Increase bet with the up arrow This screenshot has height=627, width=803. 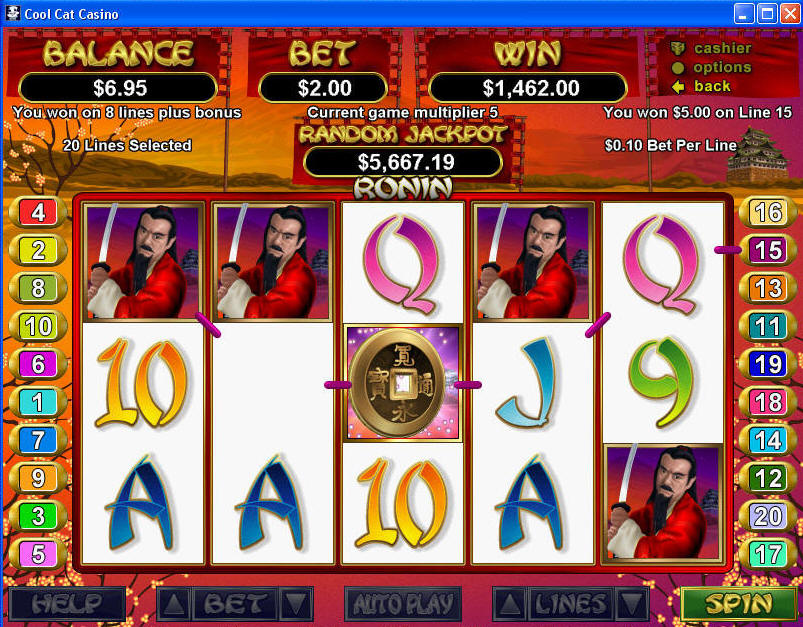(x=174, y=604)
